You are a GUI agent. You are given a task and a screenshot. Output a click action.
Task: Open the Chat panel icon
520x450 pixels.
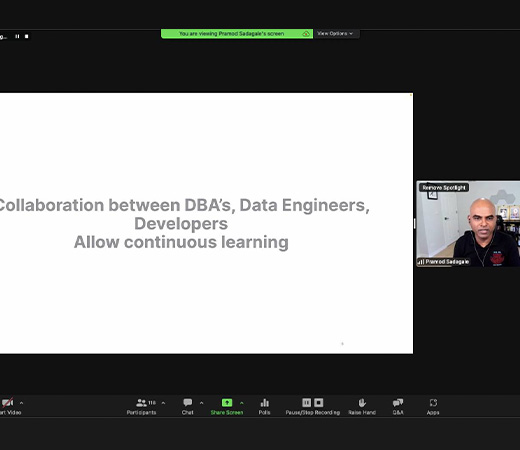[188, 403]
